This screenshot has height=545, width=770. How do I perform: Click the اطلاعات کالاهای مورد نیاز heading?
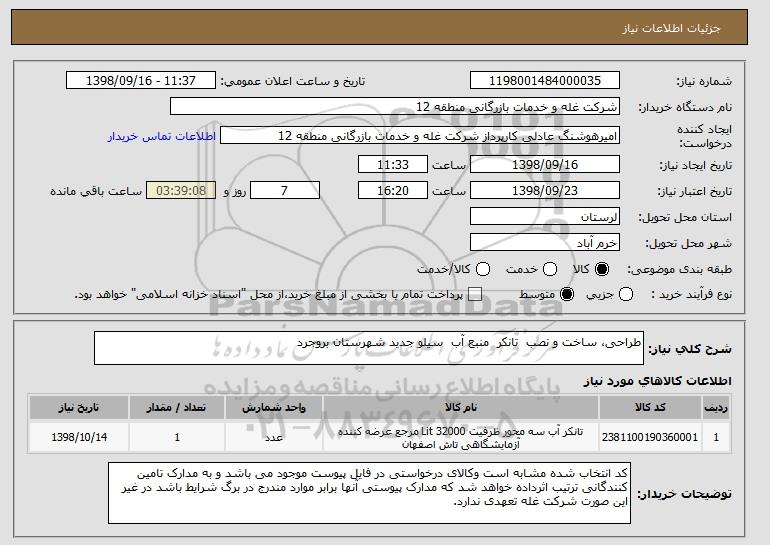coord(657,381)
